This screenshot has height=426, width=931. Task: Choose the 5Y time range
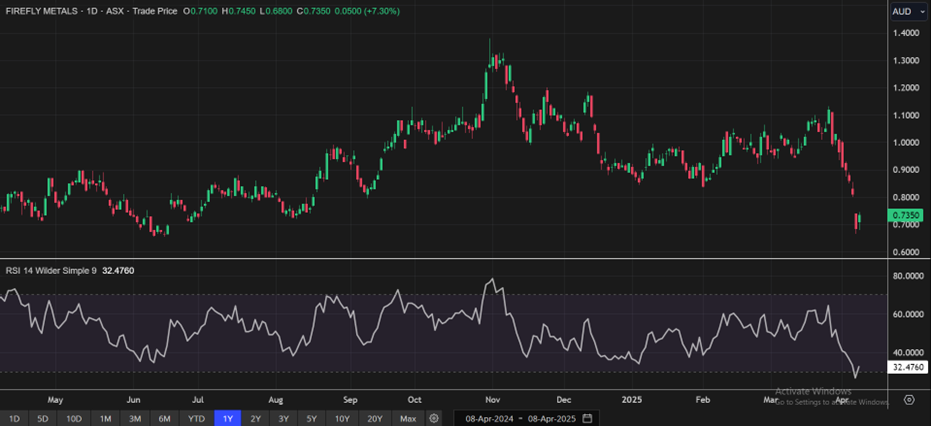tap(312, 418)
